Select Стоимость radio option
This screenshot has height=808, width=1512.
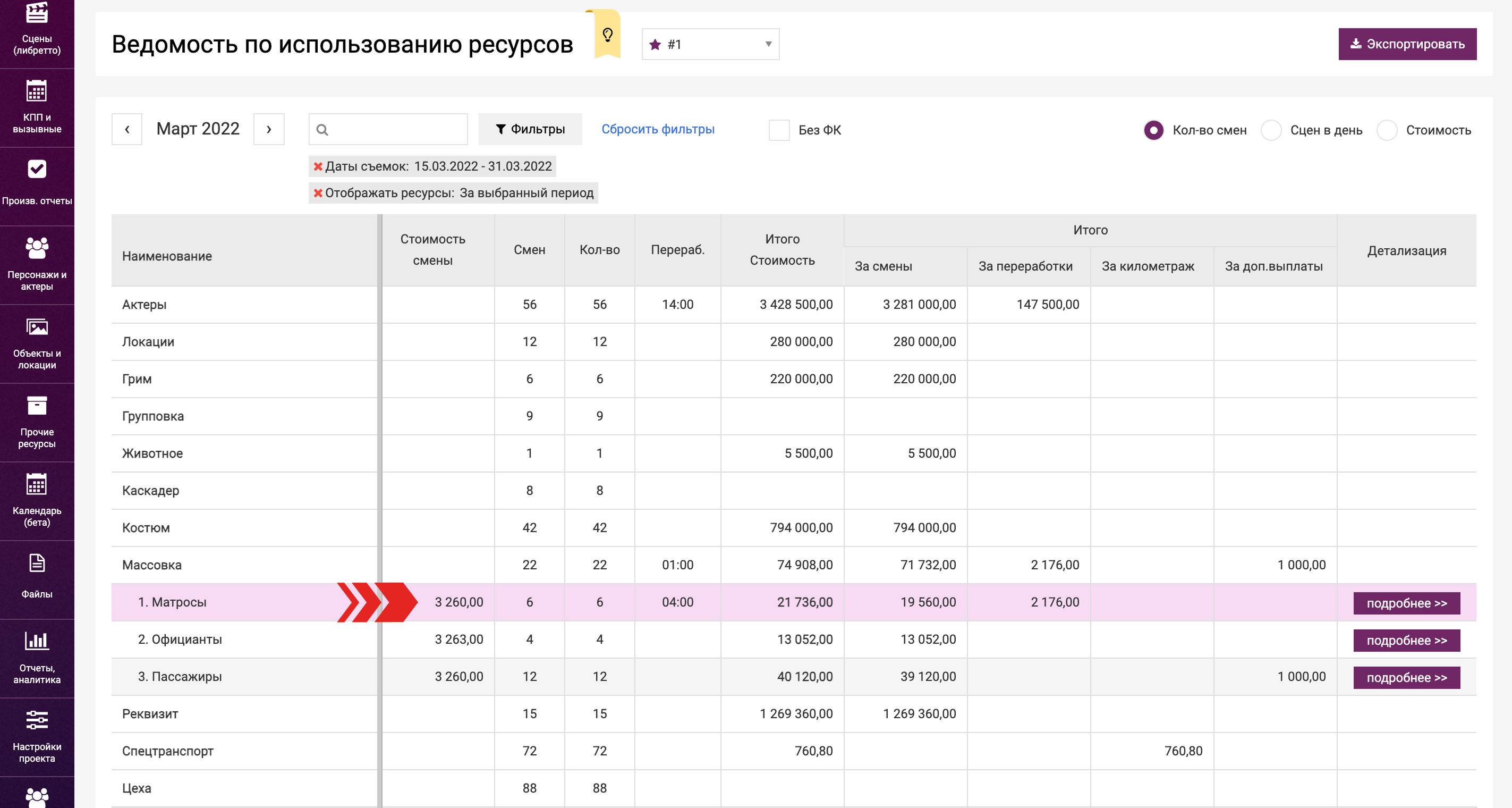1387,130
